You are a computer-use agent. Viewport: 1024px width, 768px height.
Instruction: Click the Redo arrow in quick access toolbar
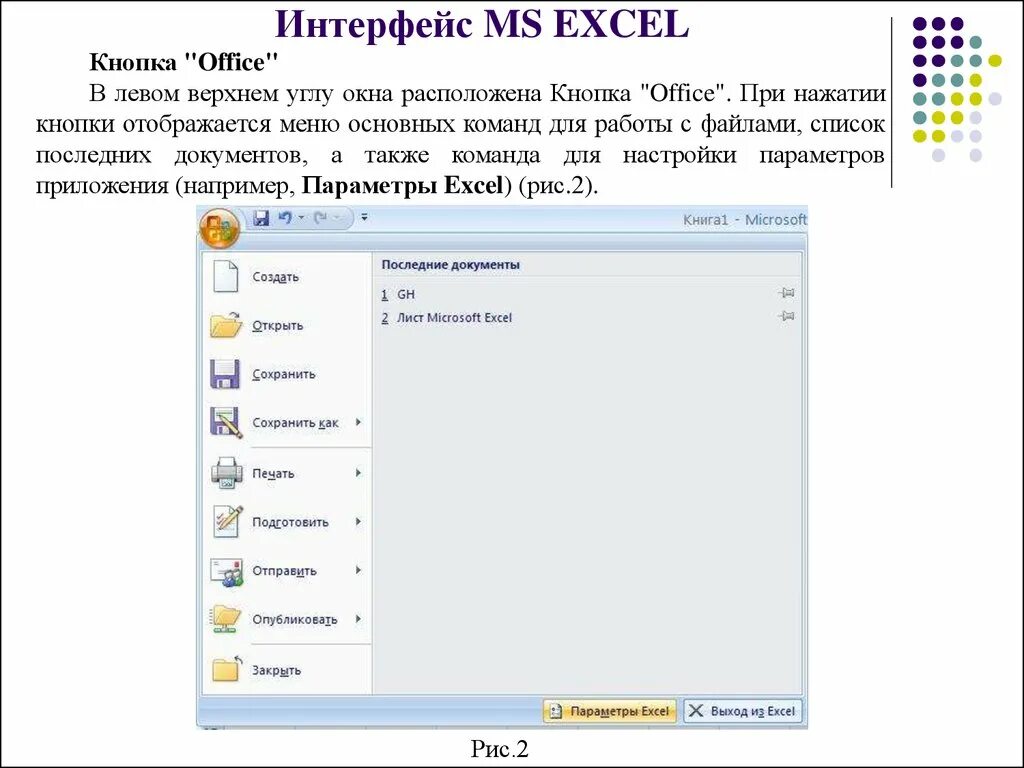click(x=320, y=217)
